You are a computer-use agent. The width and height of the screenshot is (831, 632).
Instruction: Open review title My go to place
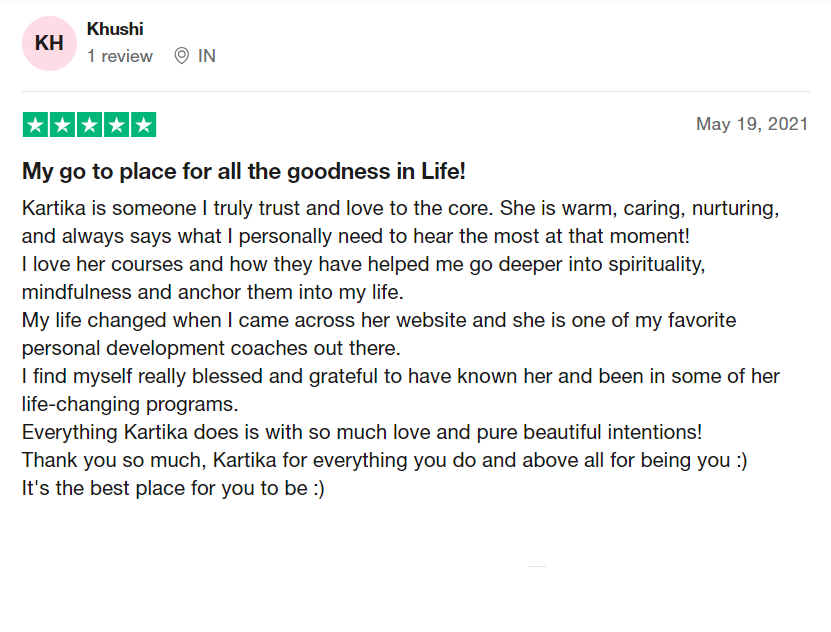244,172
